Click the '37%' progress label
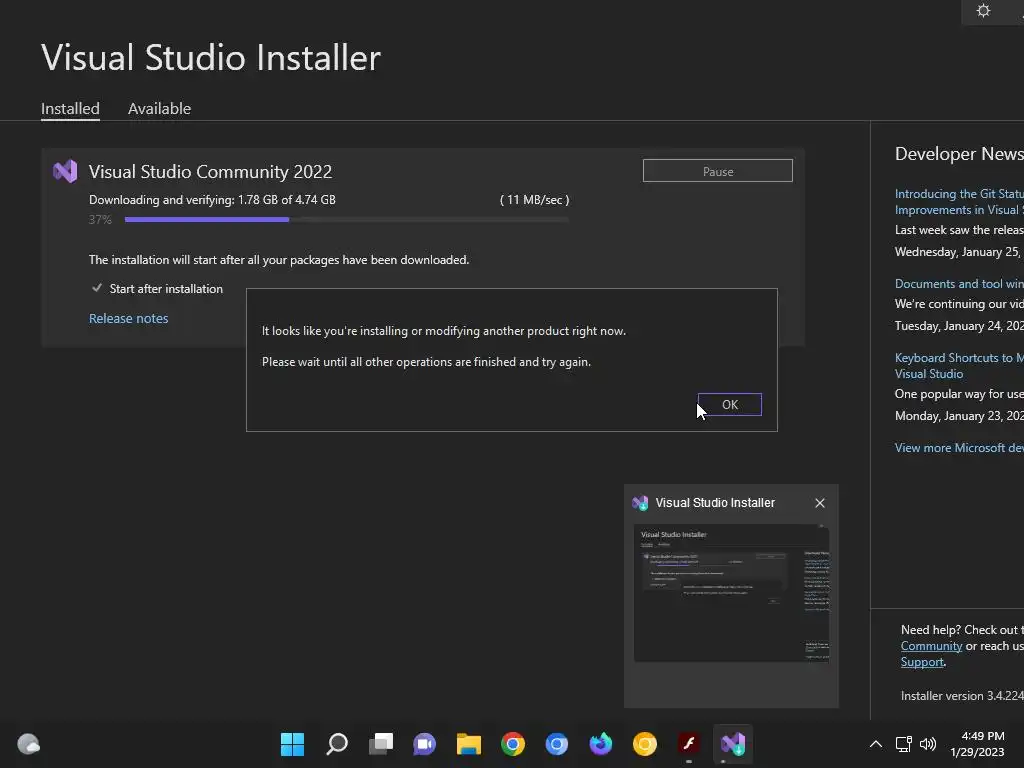 point(100,219)
